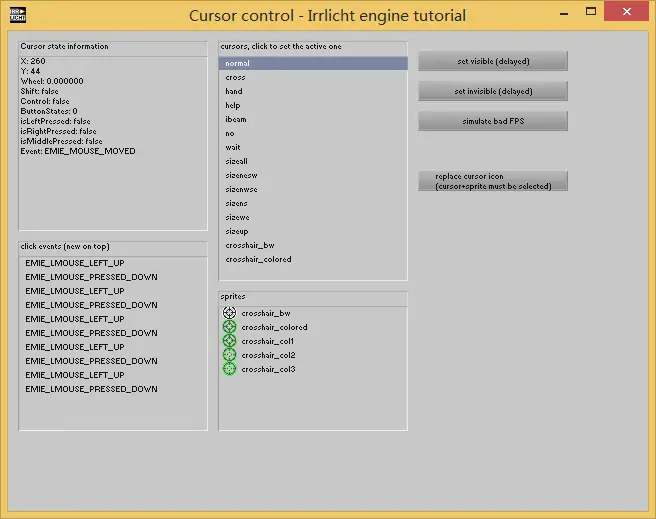Click the simulate bad FPS button
Screen dimensions: 656x519
click(492, 121)
